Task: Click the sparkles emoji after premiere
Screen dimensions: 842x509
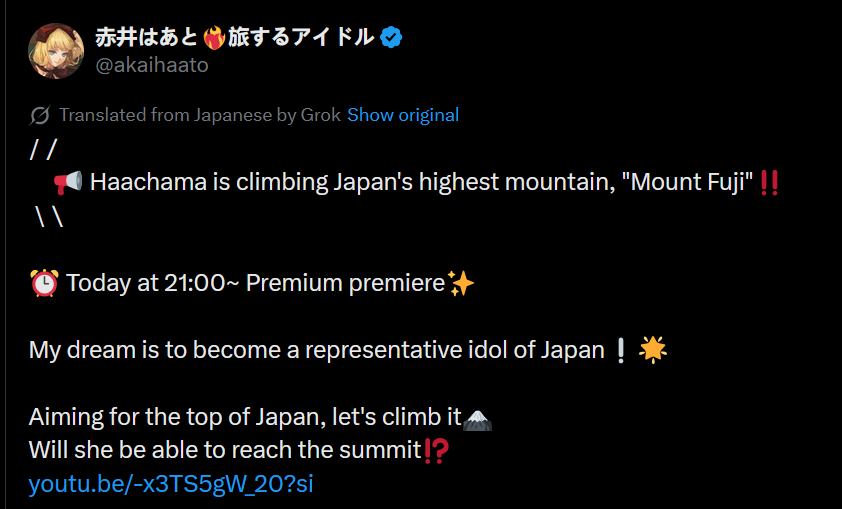Action: coord(461,284)
